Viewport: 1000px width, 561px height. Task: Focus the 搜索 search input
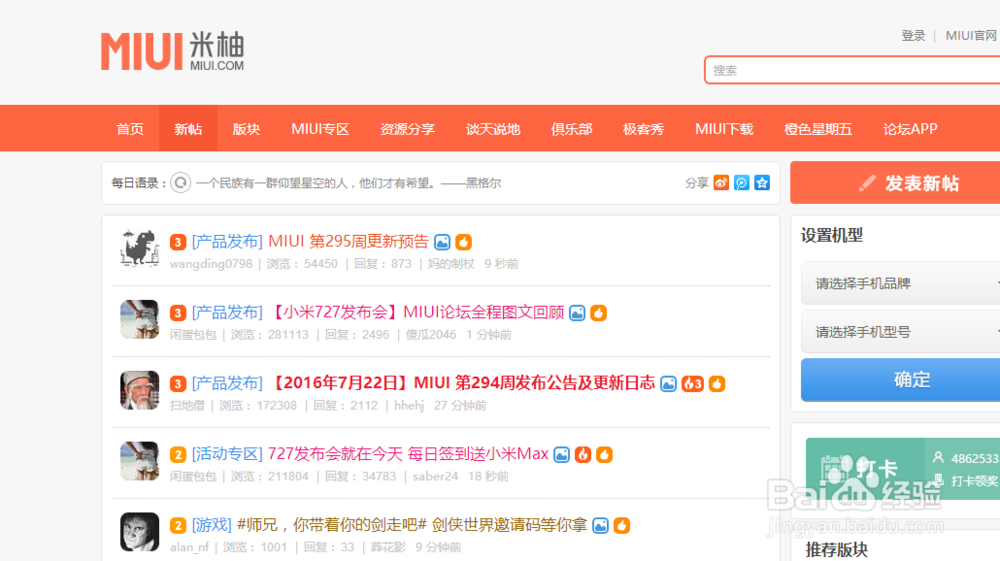(852, 70)
